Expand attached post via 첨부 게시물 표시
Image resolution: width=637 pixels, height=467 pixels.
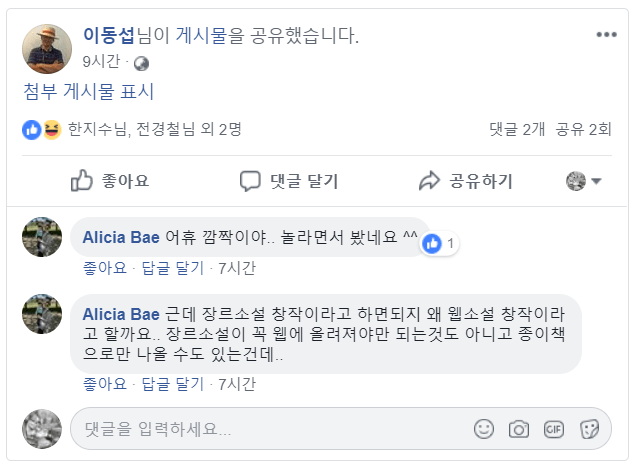(89, 92)
